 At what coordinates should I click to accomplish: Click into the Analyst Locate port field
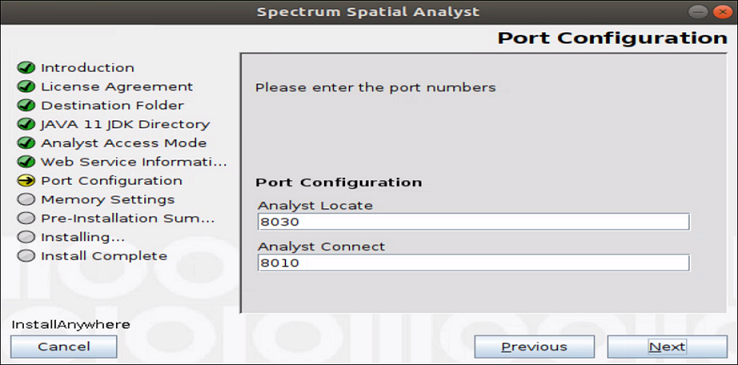click(x=473, y=222)
